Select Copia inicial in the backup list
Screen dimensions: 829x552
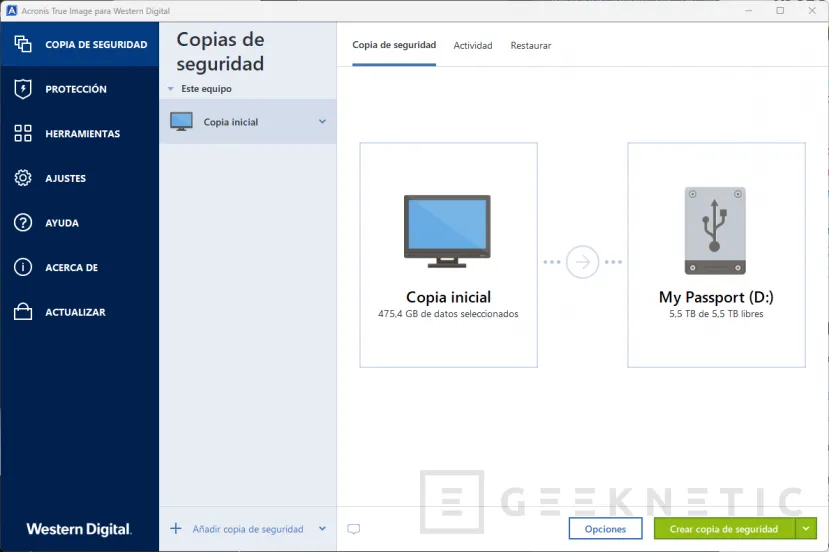[247, 122]
